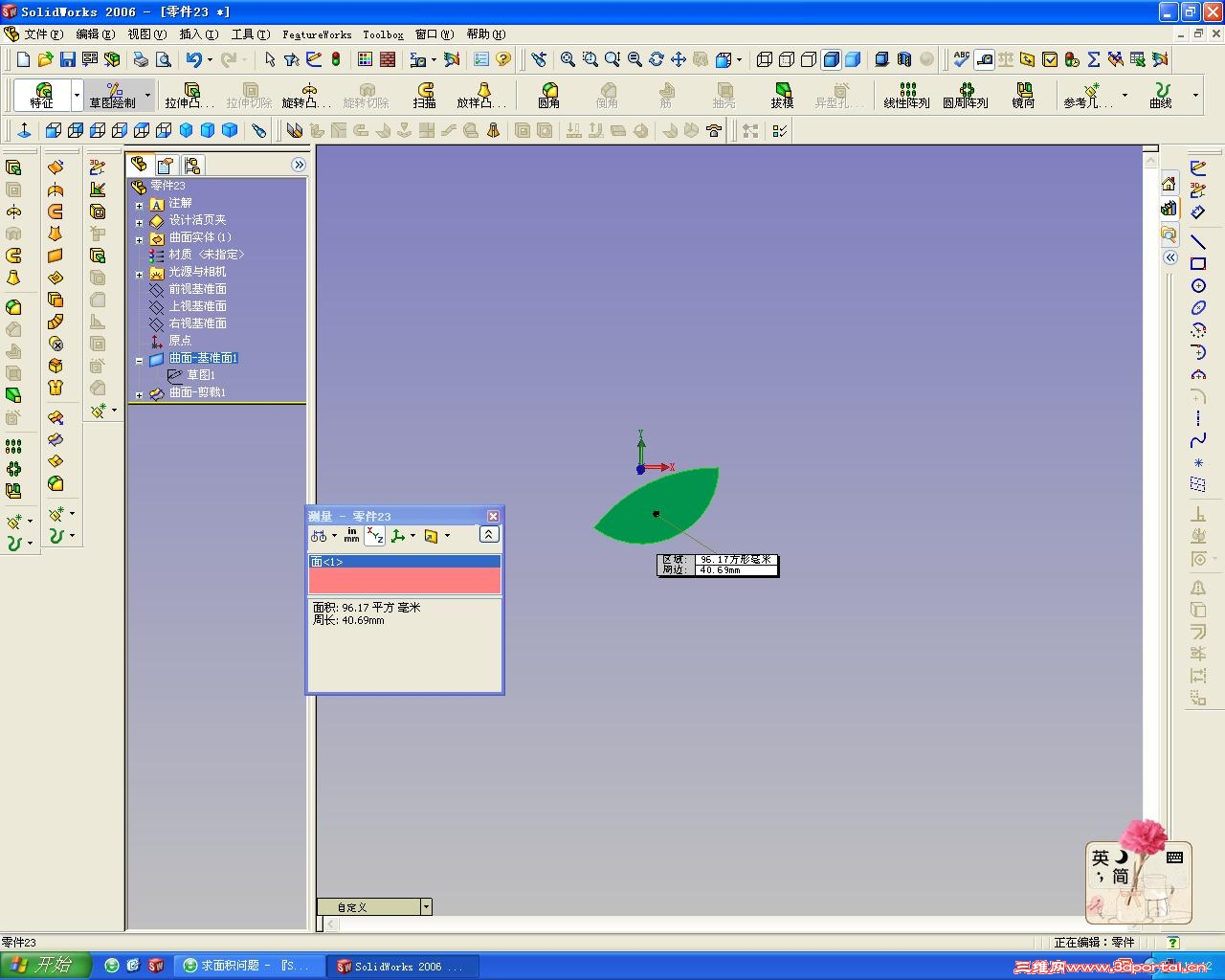The height and width of the screenshot is (980, 1225).
Task: Undo the last action
Action: point(194,59)
